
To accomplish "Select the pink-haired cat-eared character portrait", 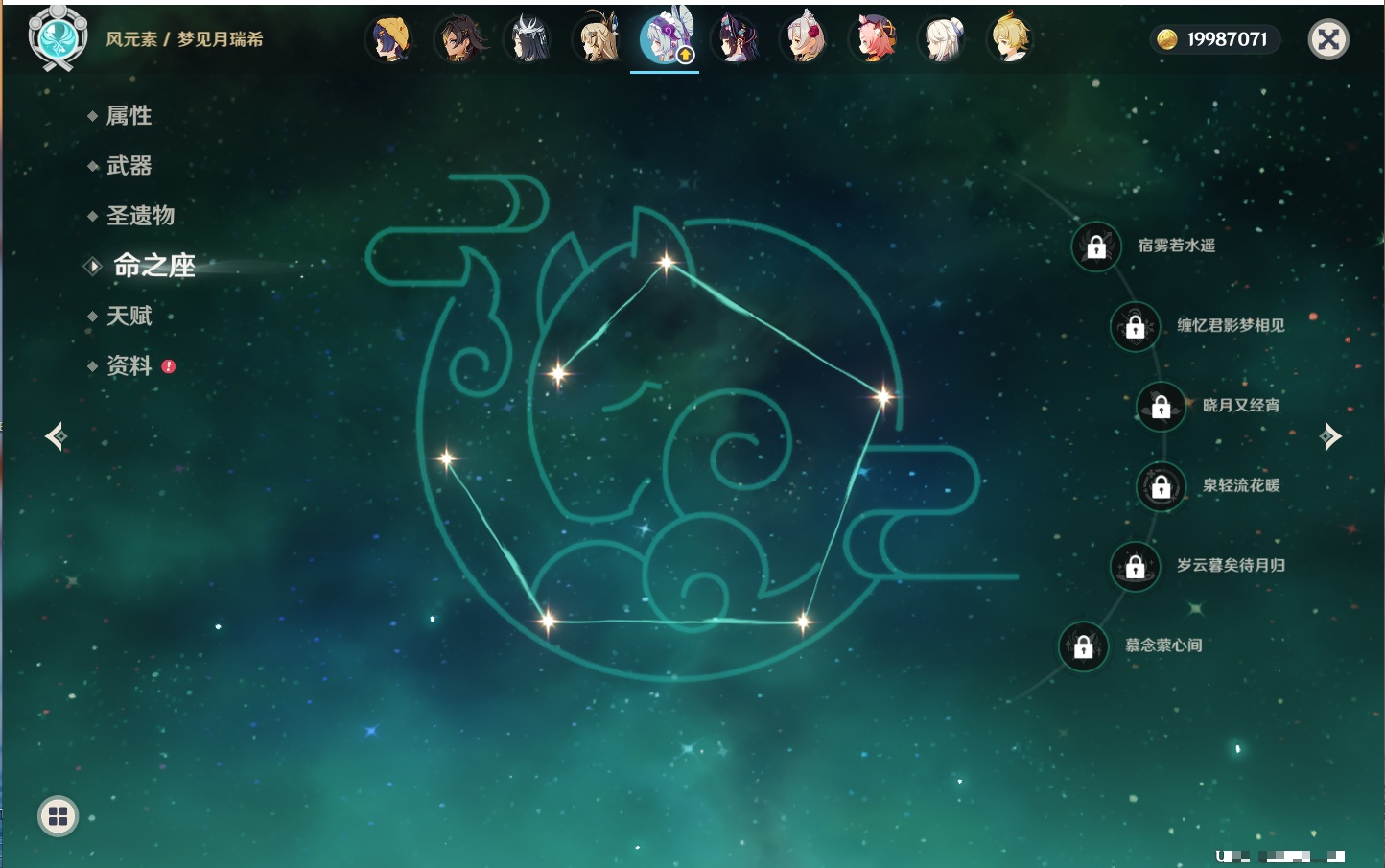I will point(874,39).
